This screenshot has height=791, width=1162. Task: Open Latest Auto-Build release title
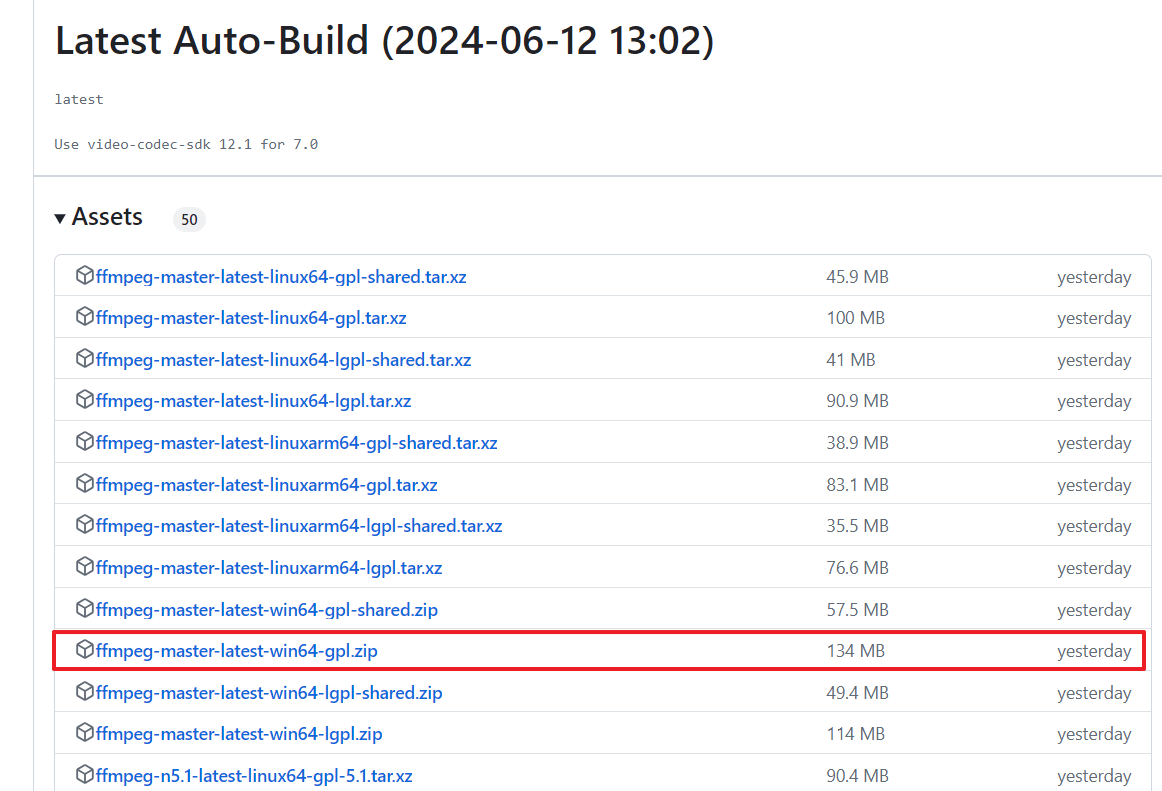tap(385, 40)
